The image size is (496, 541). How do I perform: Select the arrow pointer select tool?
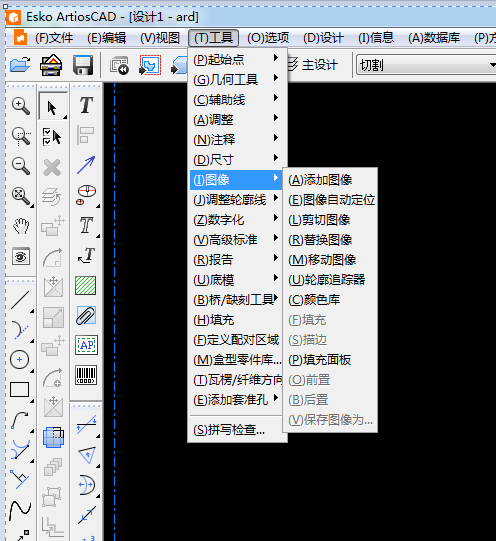coord(52,107)
